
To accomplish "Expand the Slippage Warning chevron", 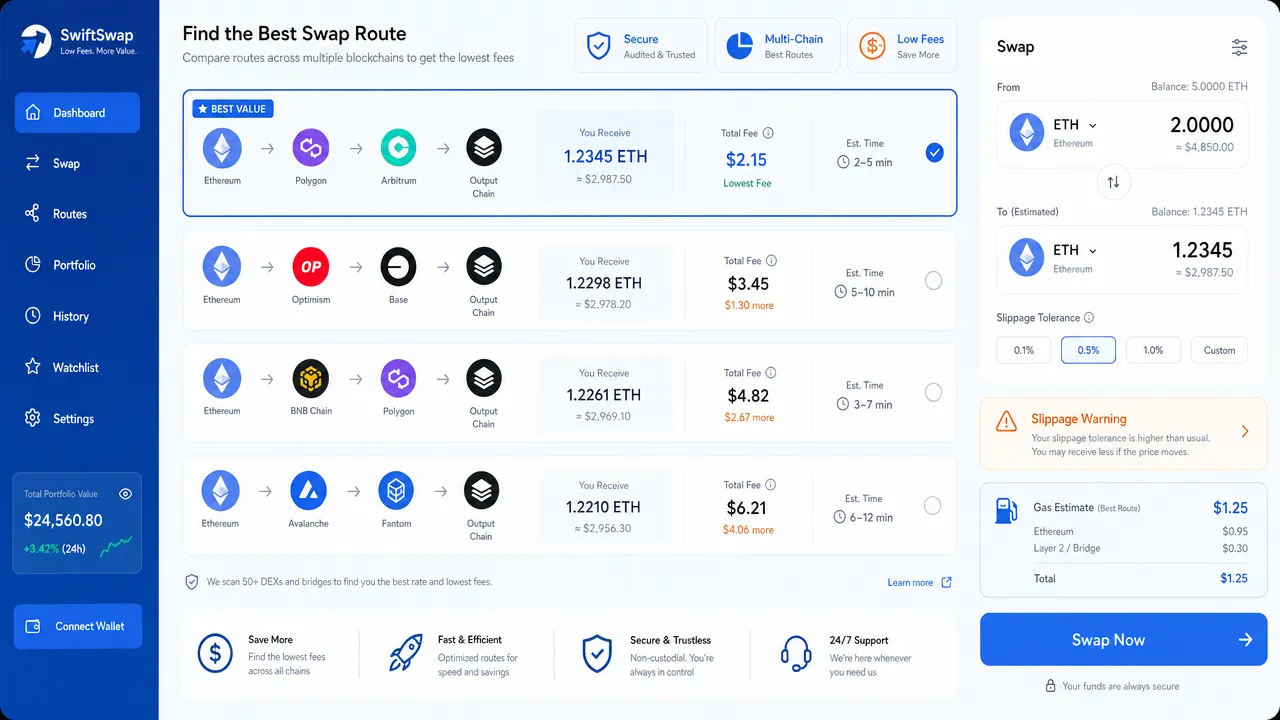I will click(x=1245, y=432).
